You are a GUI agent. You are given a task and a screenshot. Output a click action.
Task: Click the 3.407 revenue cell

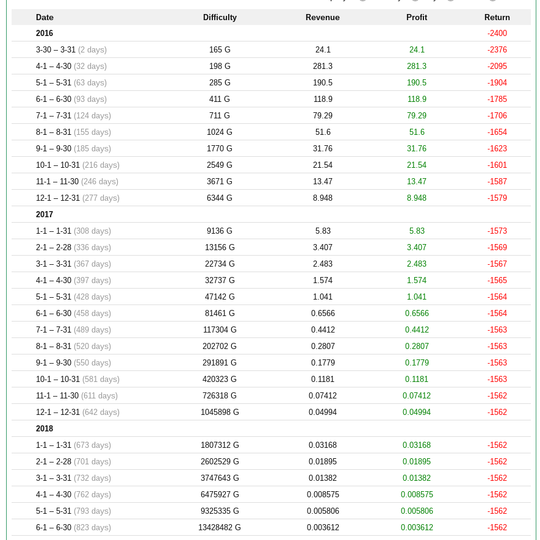tap(323, 247)
